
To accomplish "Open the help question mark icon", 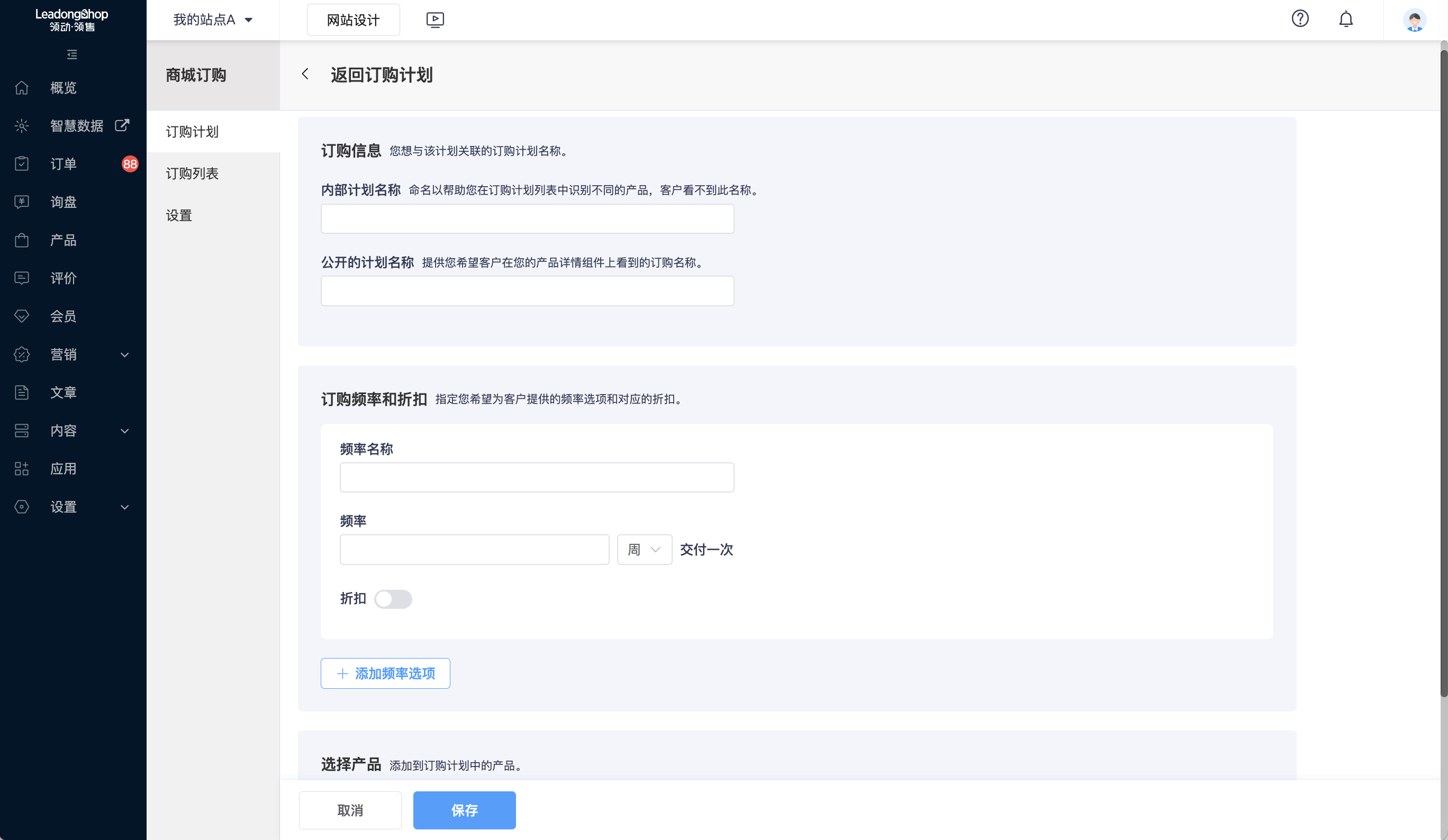I will [1300, 19].
